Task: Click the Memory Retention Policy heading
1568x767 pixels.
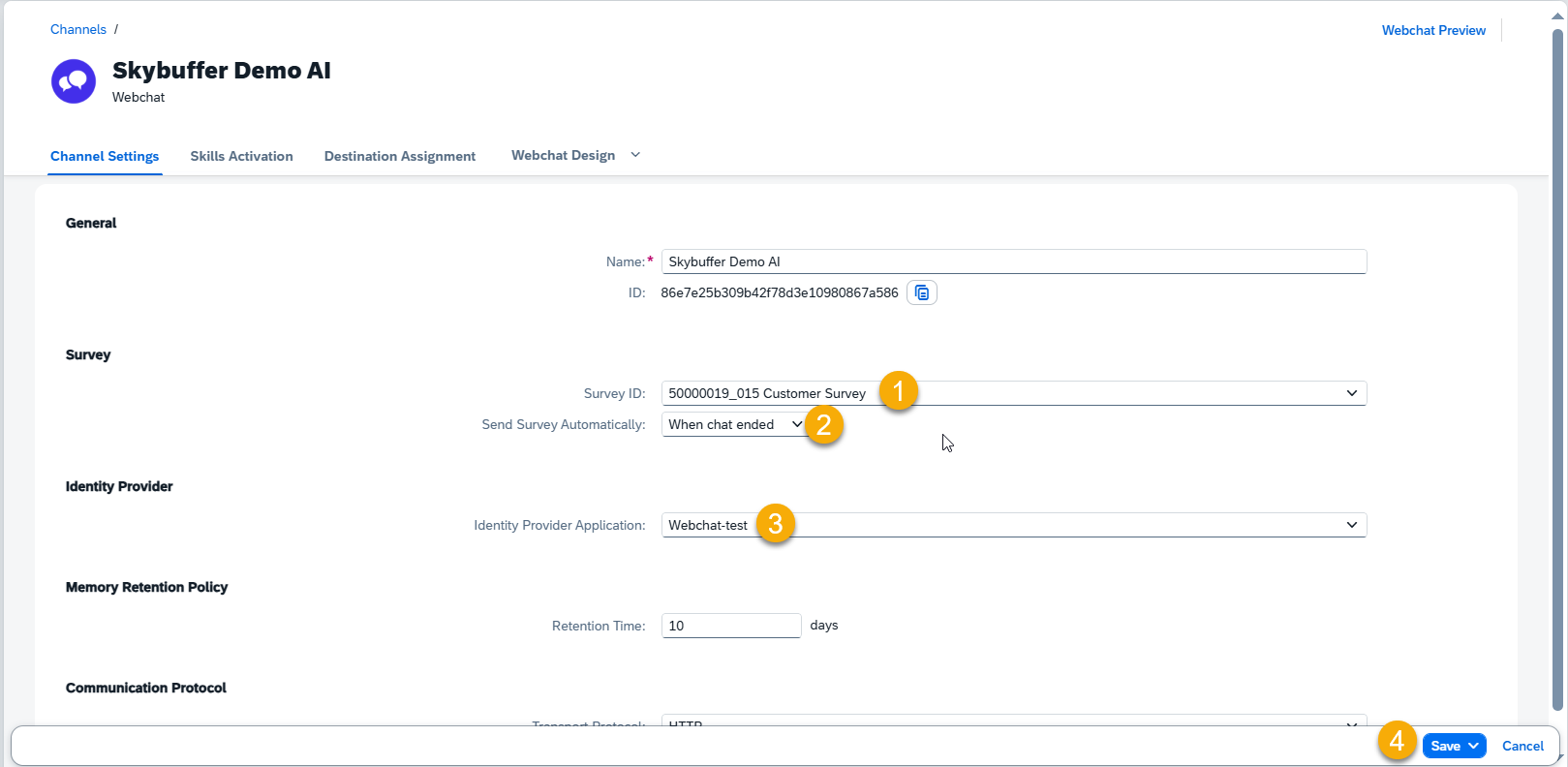Action: (x=146, y=587)
